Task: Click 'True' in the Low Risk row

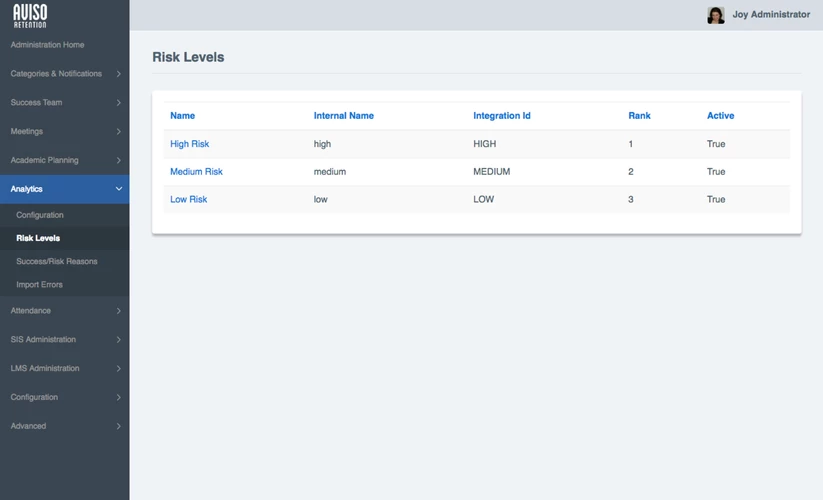Action: point(716,199)
